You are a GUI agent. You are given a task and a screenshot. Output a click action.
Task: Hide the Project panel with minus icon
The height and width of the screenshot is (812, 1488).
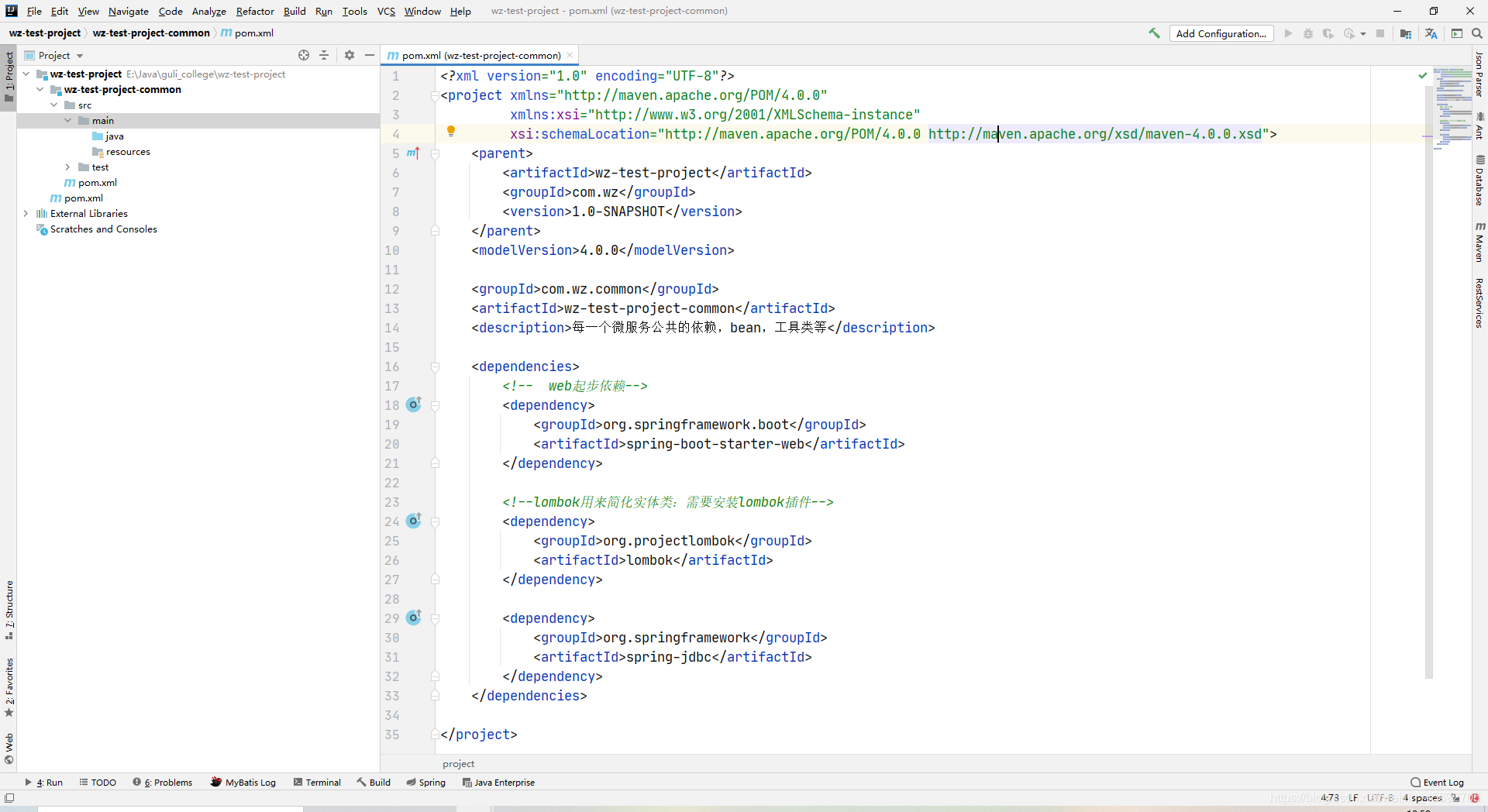370,55
